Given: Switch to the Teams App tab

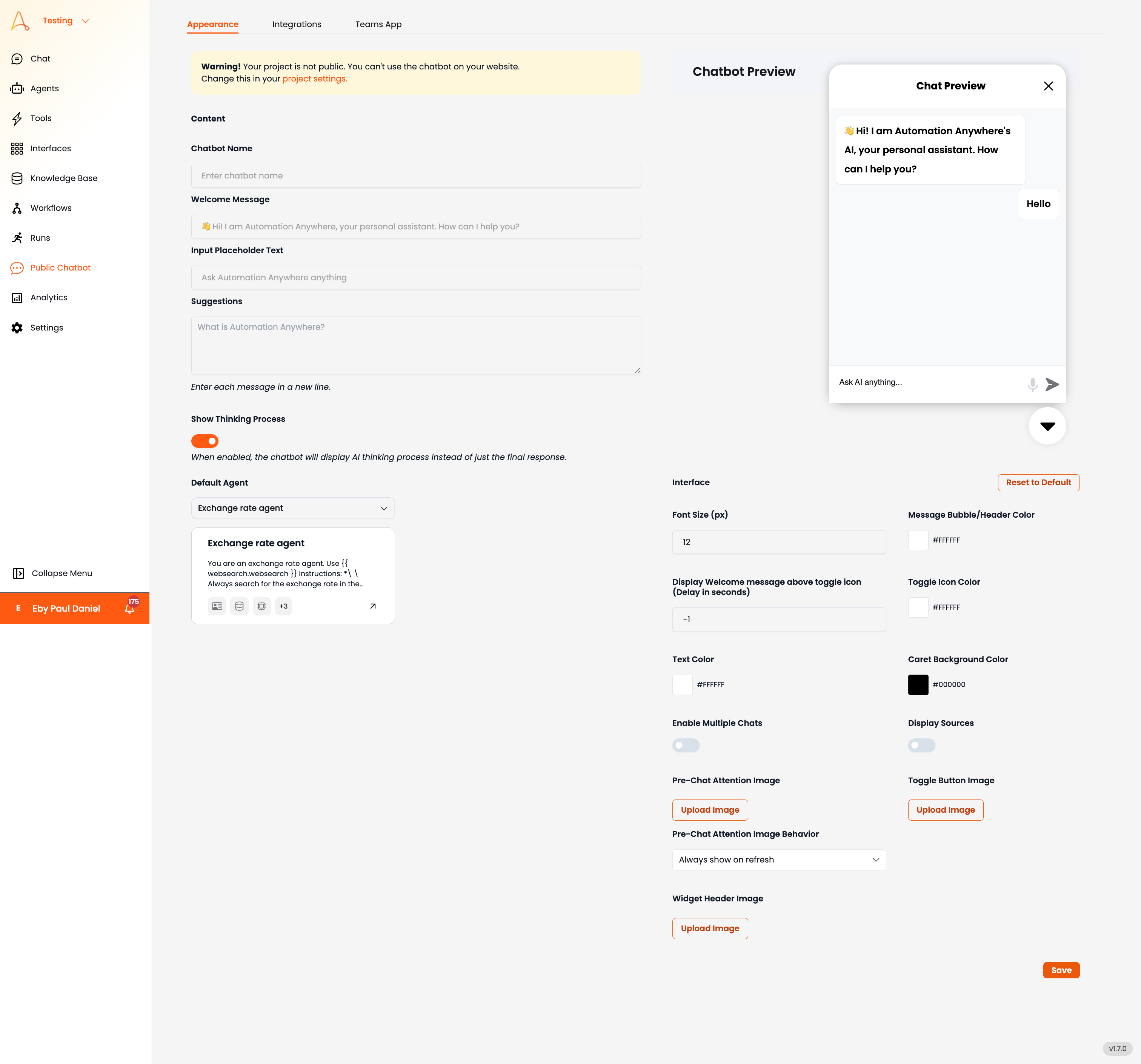Looking at the screenshot, I should [x=378, y=24].
